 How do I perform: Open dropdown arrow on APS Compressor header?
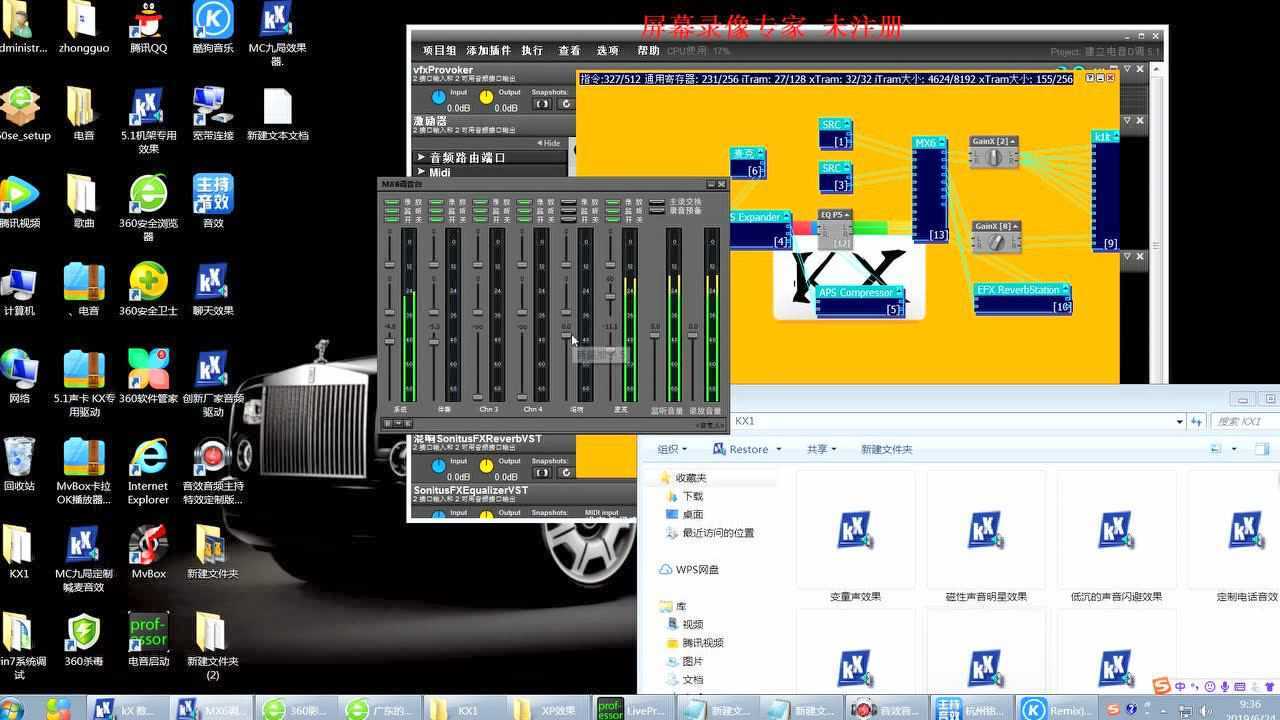898,292
